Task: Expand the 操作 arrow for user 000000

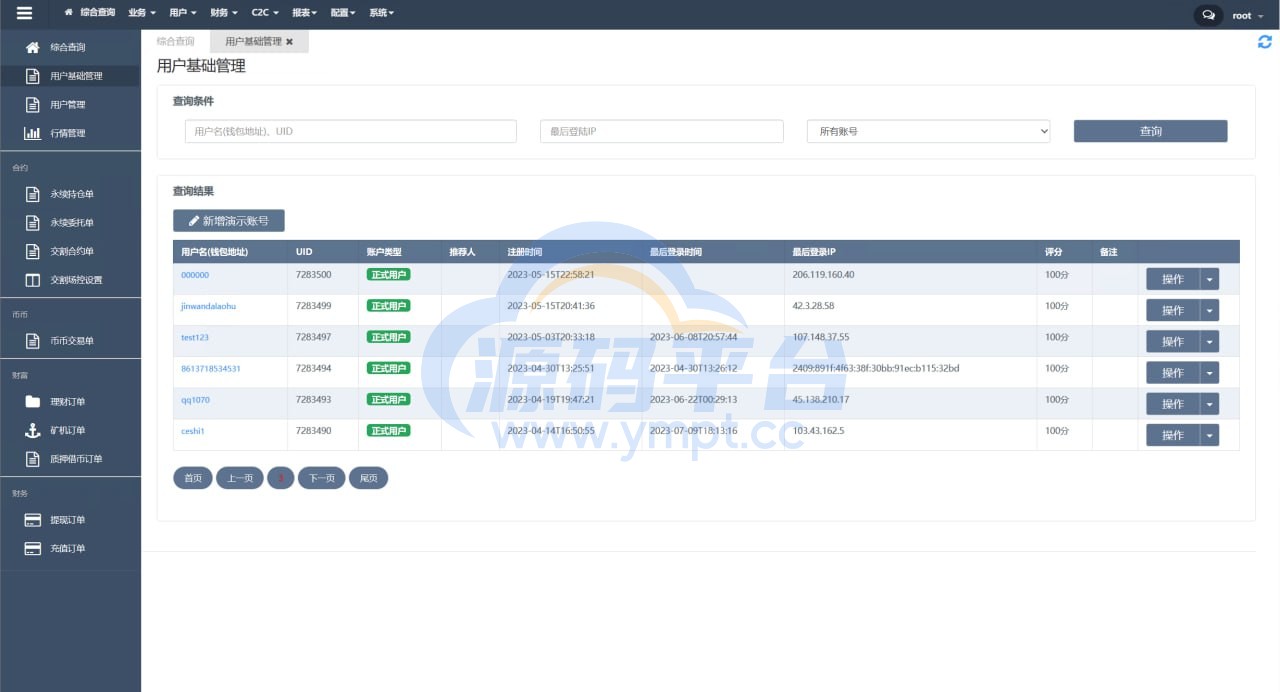Action: click(1210, 279)
